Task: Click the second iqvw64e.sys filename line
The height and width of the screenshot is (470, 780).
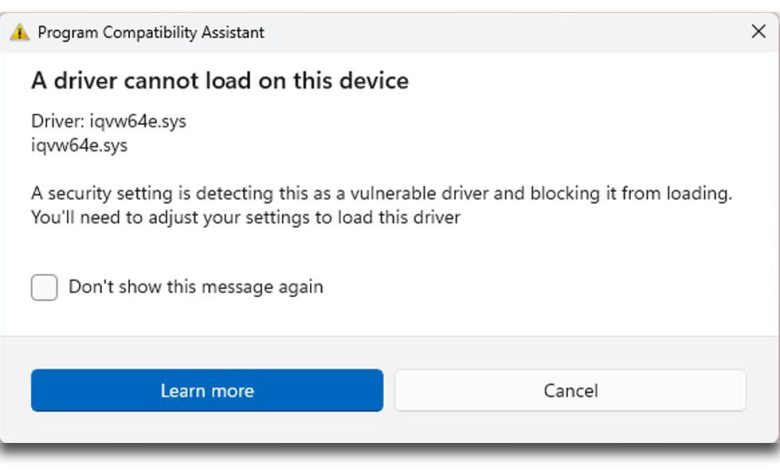Action: click(80, 145)
